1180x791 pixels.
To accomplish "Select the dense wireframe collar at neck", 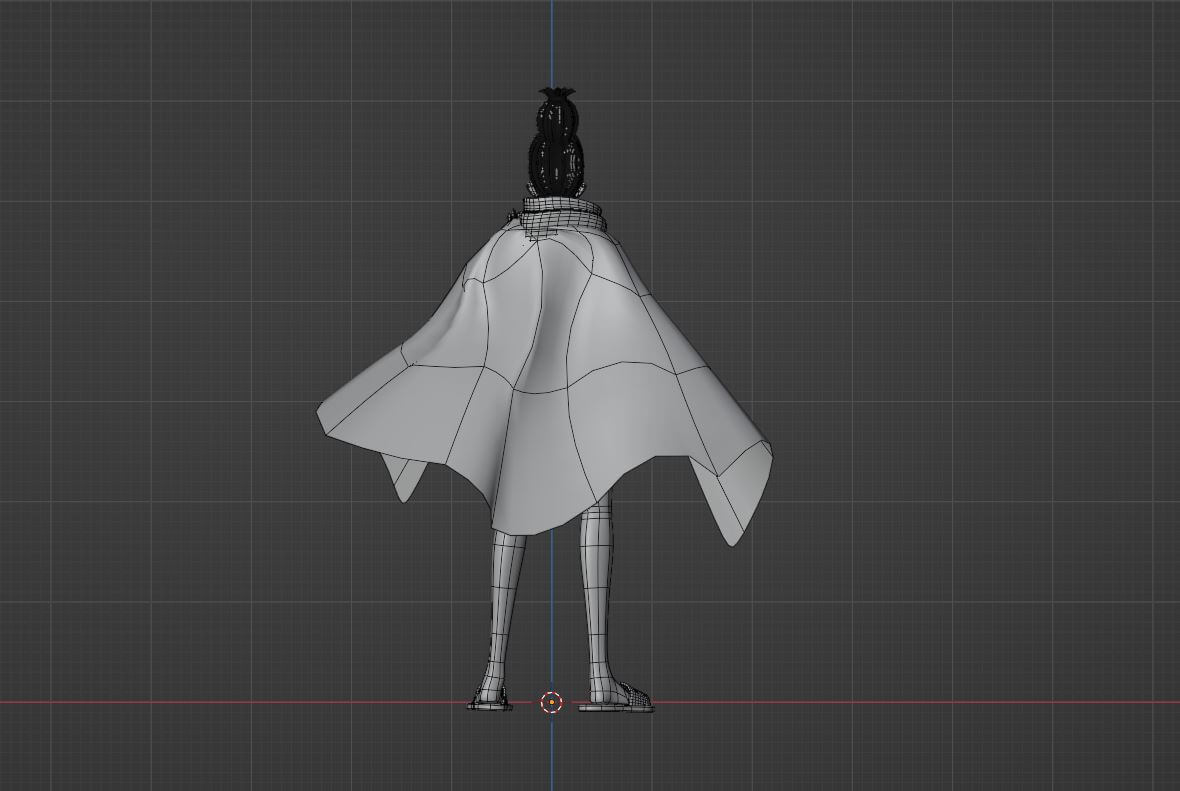I will pos(564,213).
